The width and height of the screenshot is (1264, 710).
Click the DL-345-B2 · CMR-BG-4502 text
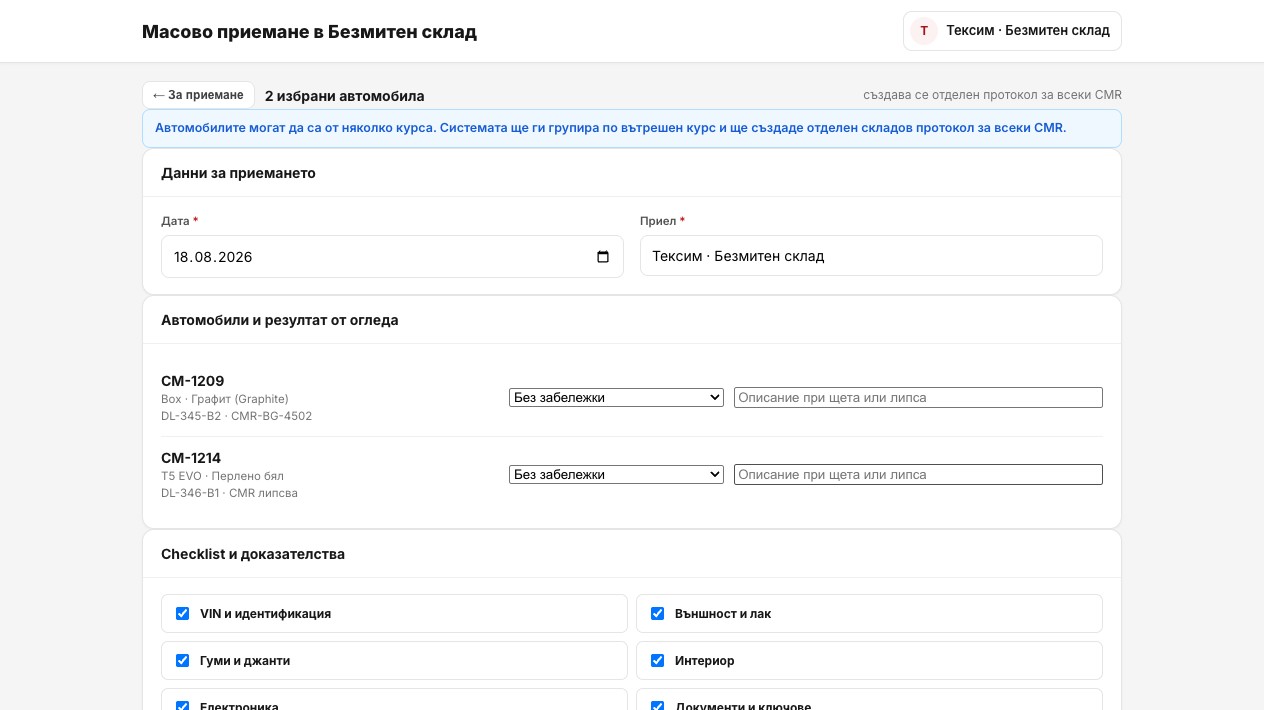(x=236, y=416)
